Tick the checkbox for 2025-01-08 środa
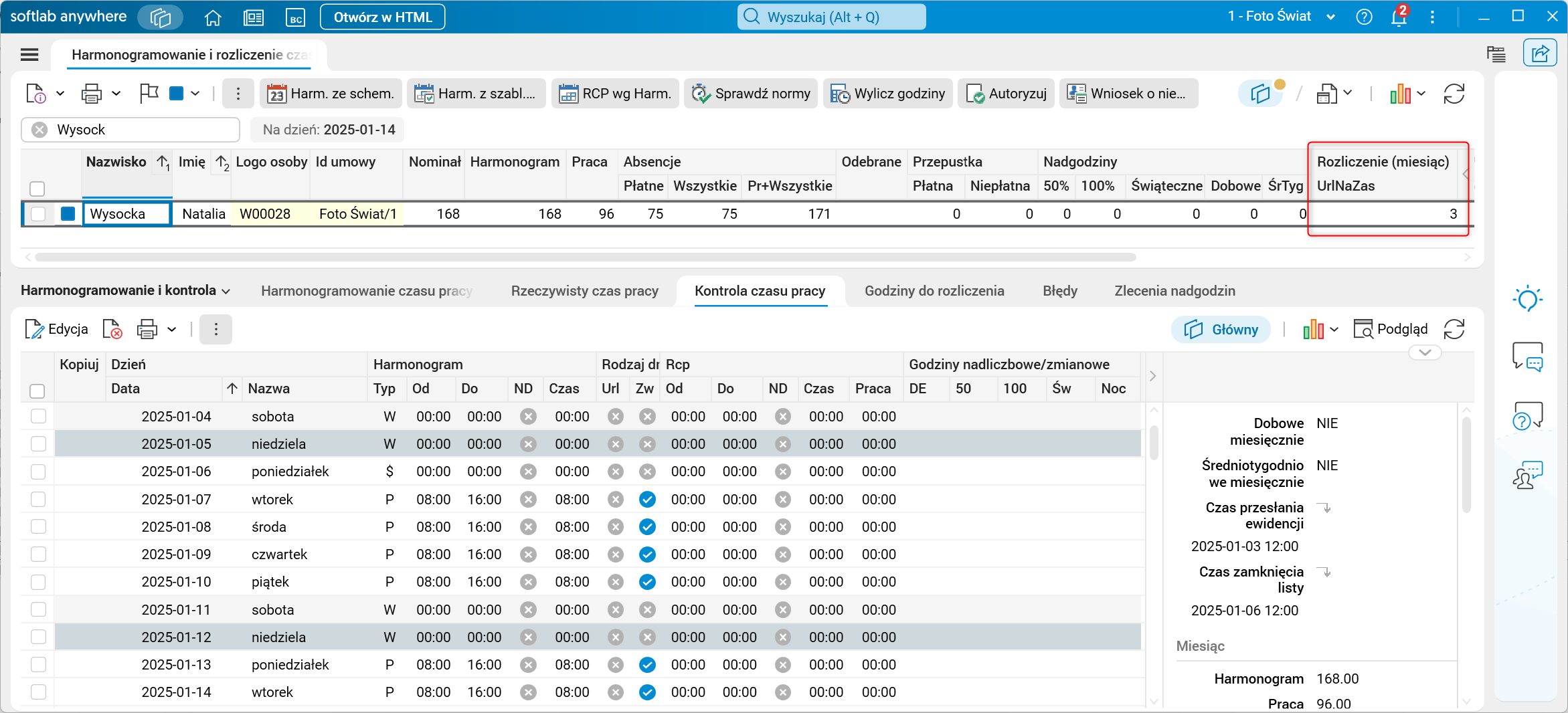The height and width of the screenshot is (713, 1568). point(38,527)
